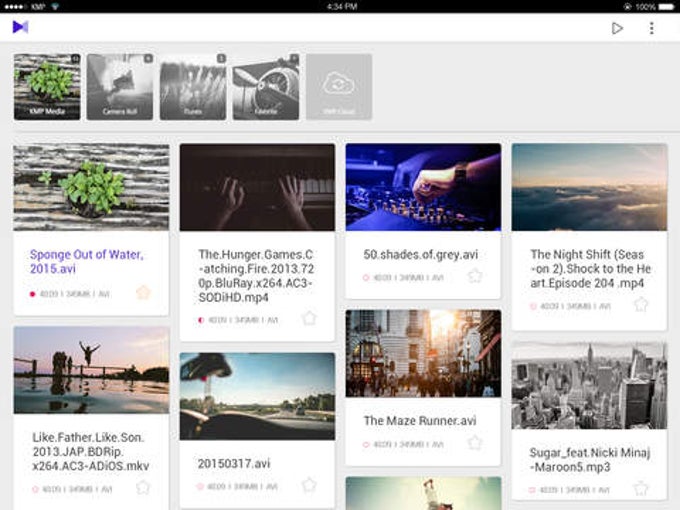Favorite the Sugar_feat.Nicki Minaj mp3
The height and width of the screenshot is (510, 680).
(x=641, y=489)
